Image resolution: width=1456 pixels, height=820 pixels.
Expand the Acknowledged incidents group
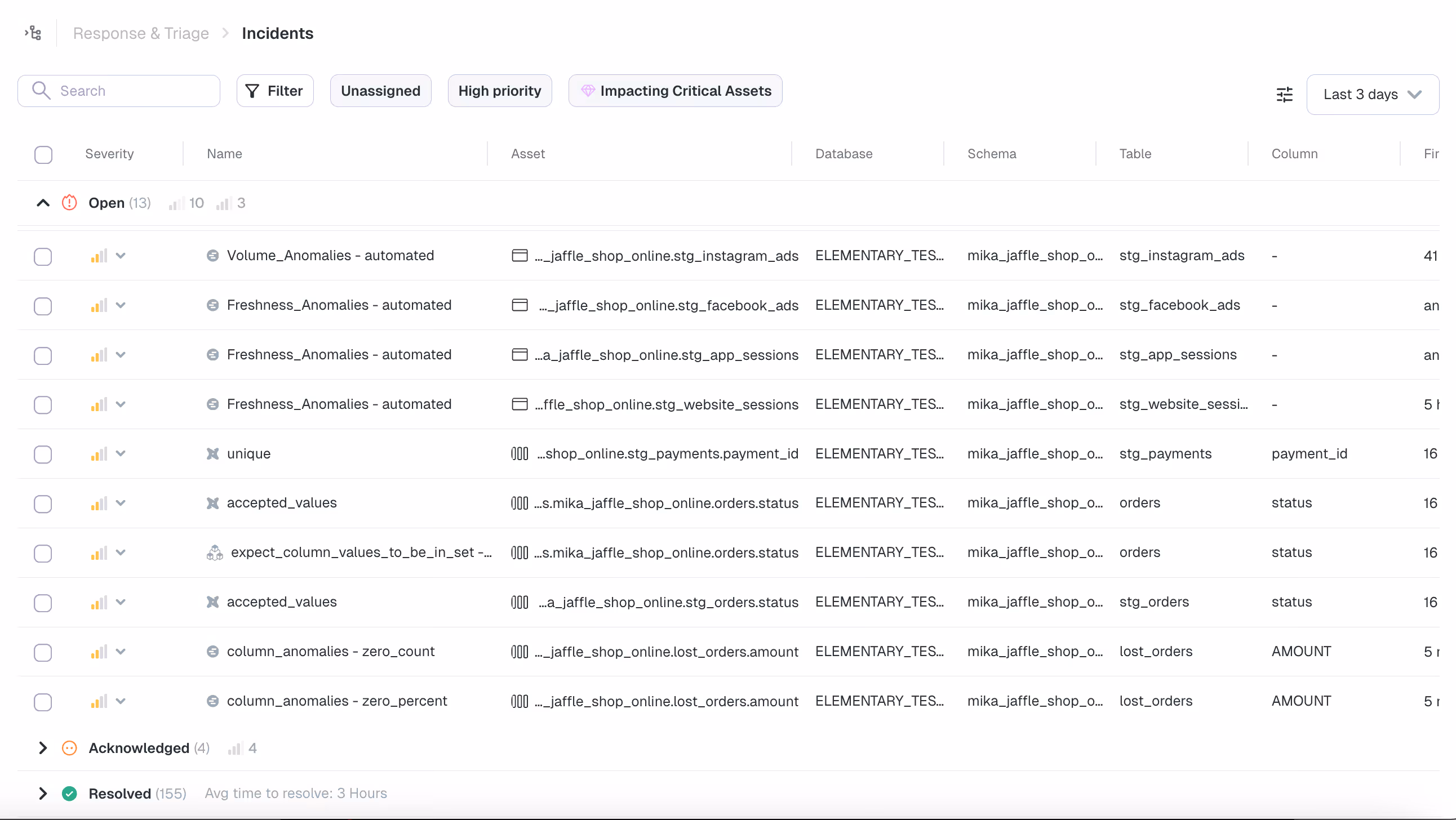pos(43,748)
